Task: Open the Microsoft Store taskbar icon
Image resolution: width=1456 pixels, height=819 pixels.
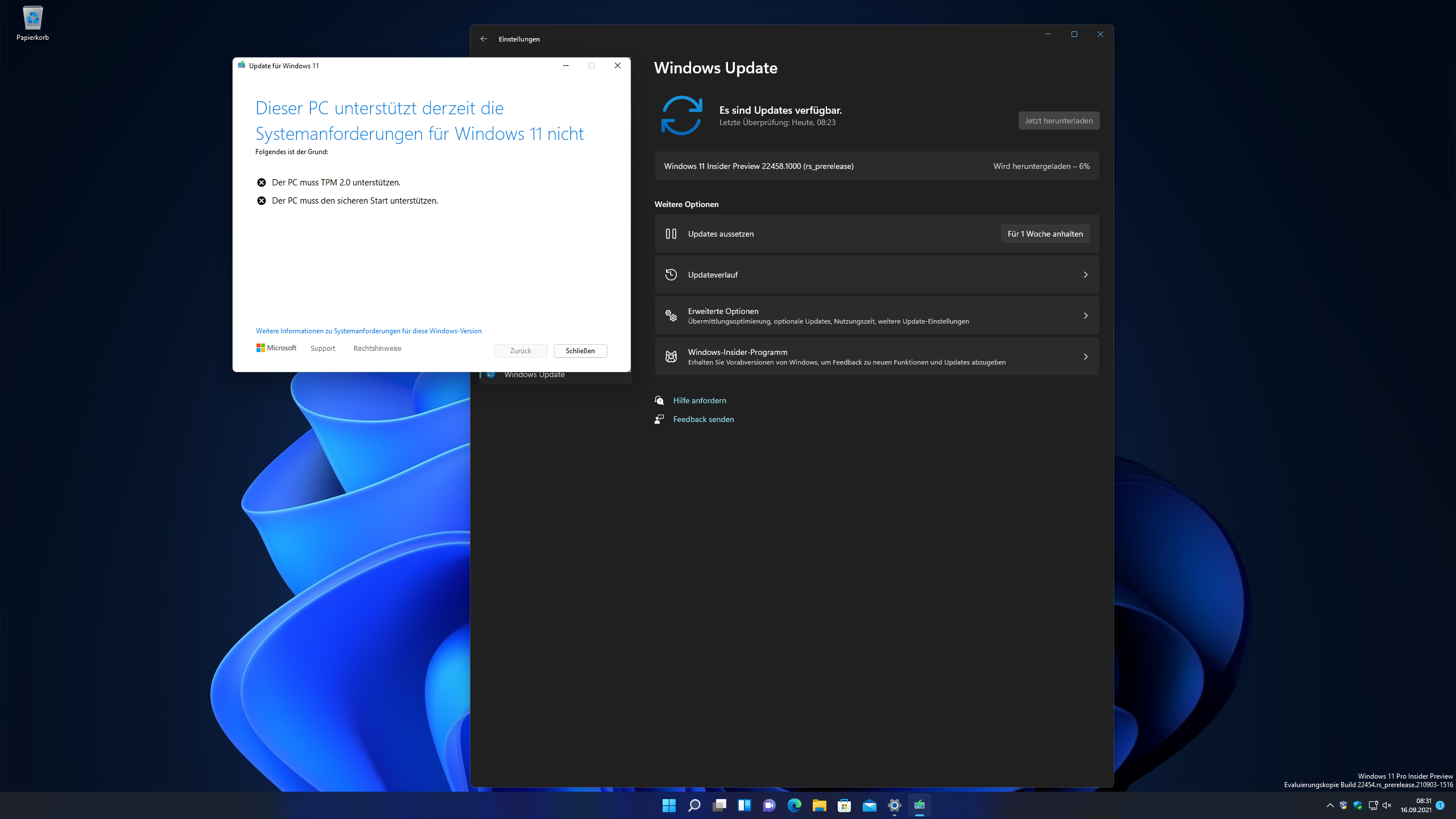Action: 844,805
